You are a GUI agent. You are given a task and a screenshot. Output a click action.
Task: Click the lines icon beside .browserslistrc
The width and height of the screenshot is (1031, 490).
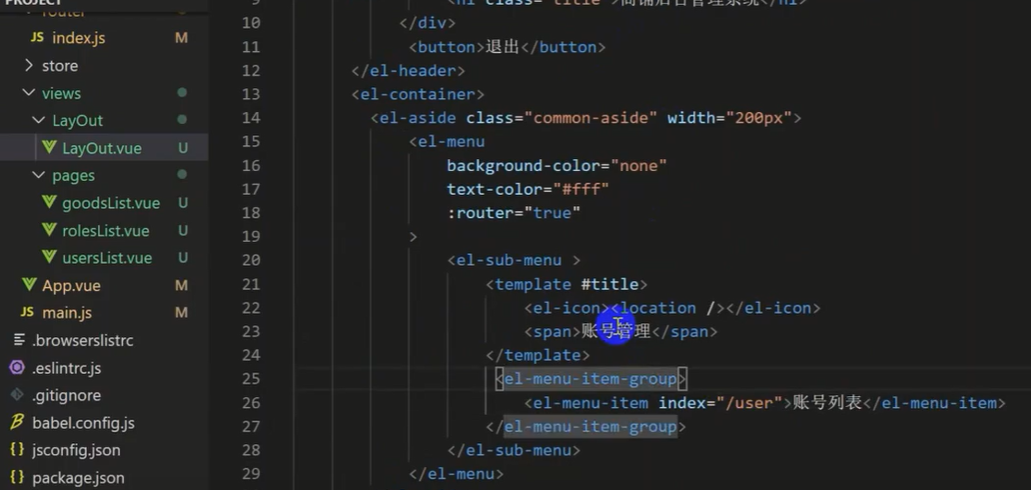[x=19, y=340]
